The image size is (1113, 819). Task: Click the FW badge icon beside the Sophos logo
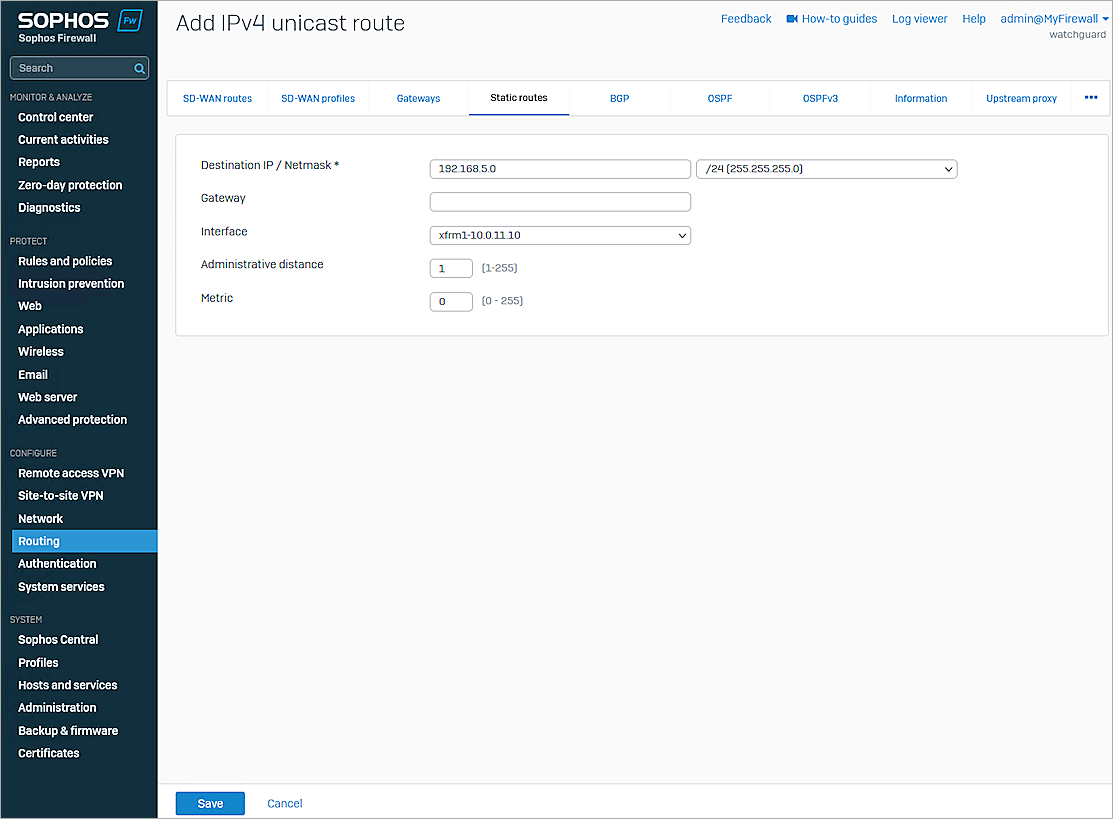[129, 19]
